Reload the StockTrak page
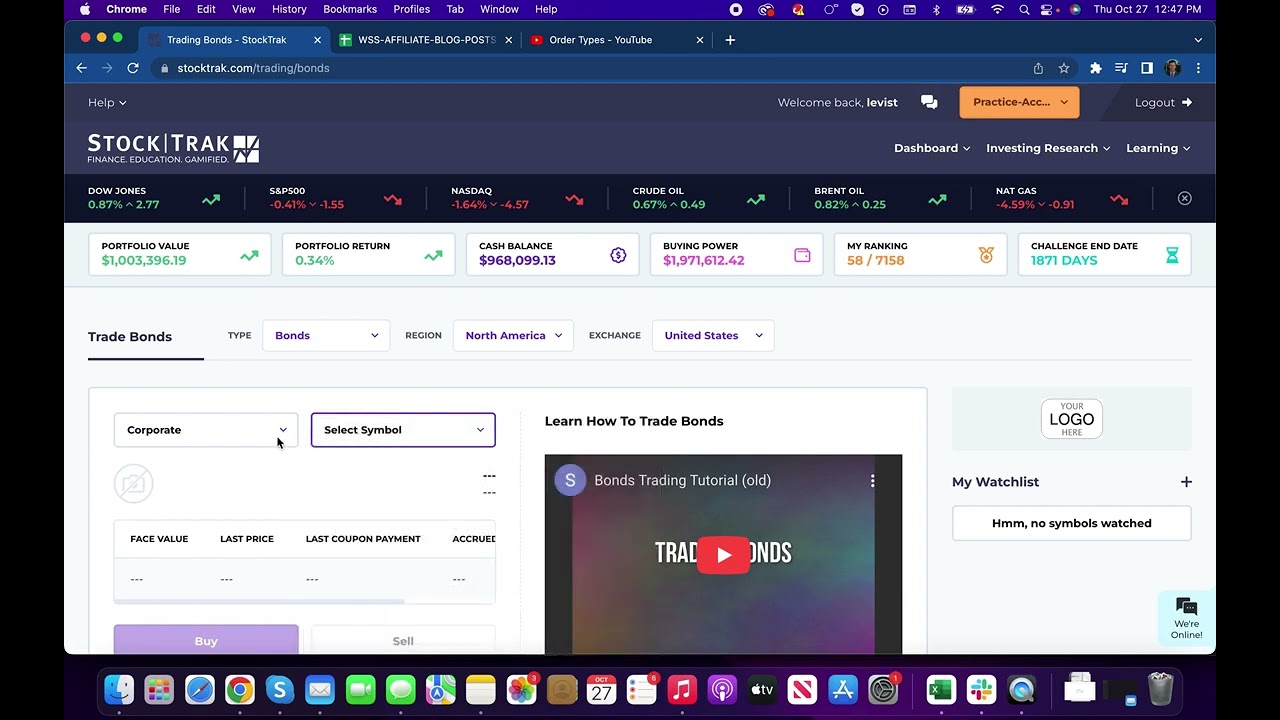Viewport: 1280px width, 720px height. pyautogui.click(x=133, y=68)
